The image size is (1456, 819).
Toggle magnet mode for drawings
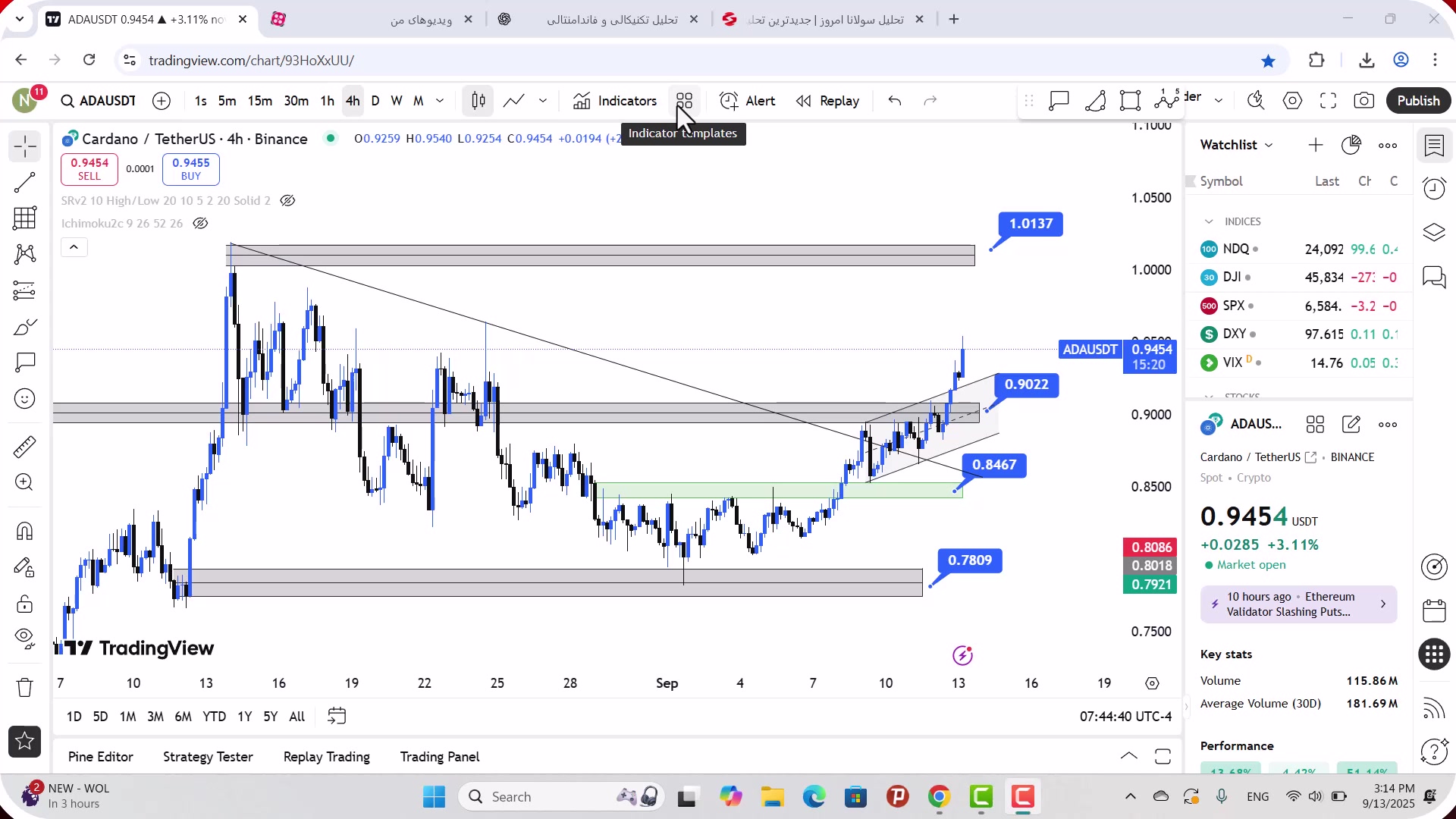[x=25, y=531]
